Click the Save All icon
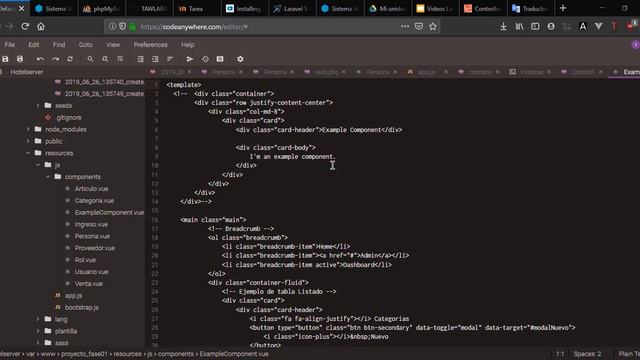The width and height of the screenshot is (640, 360). coord(20,59)
